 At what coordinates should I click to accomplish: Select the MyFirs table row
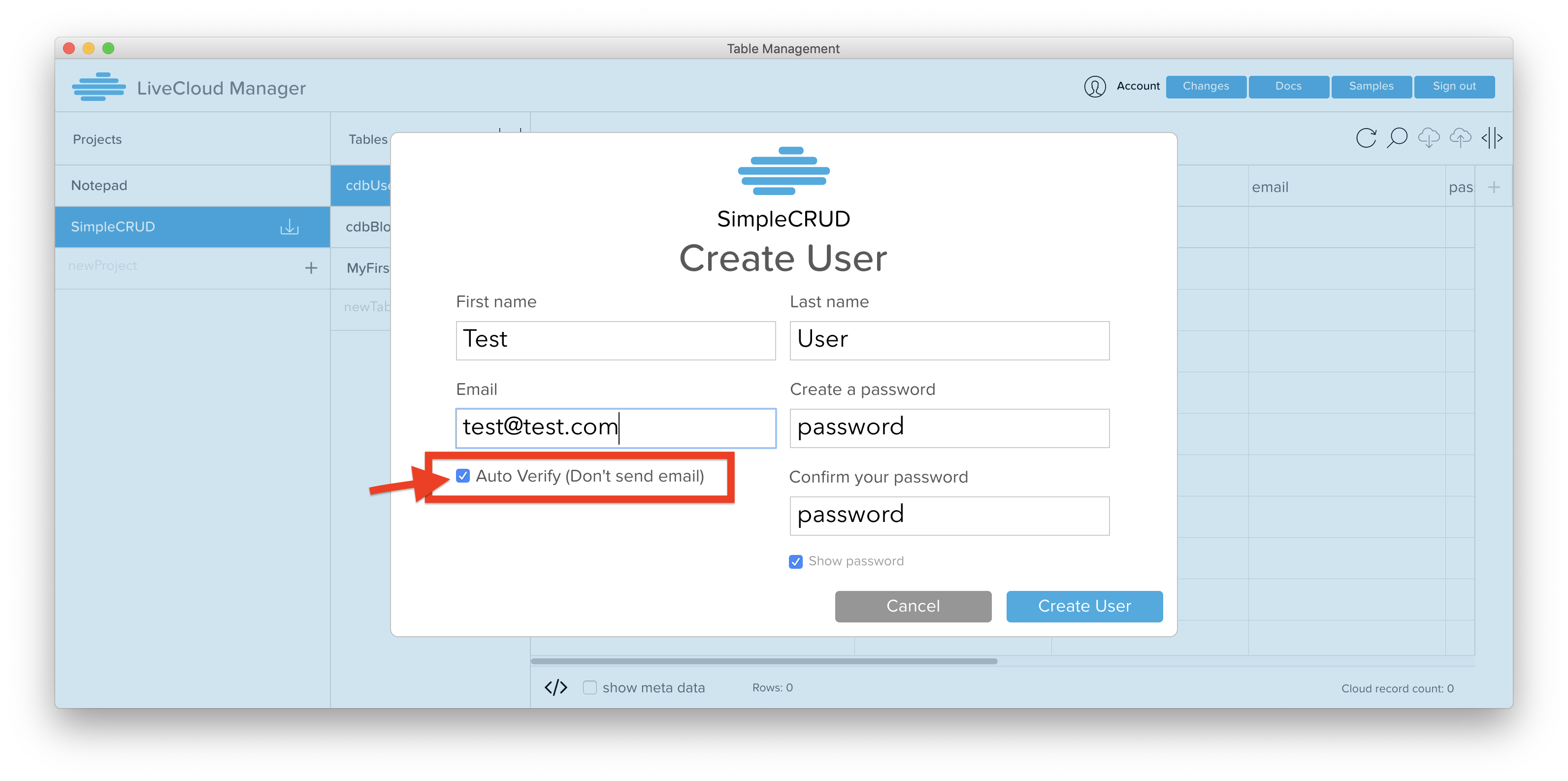tap(360, 268)
